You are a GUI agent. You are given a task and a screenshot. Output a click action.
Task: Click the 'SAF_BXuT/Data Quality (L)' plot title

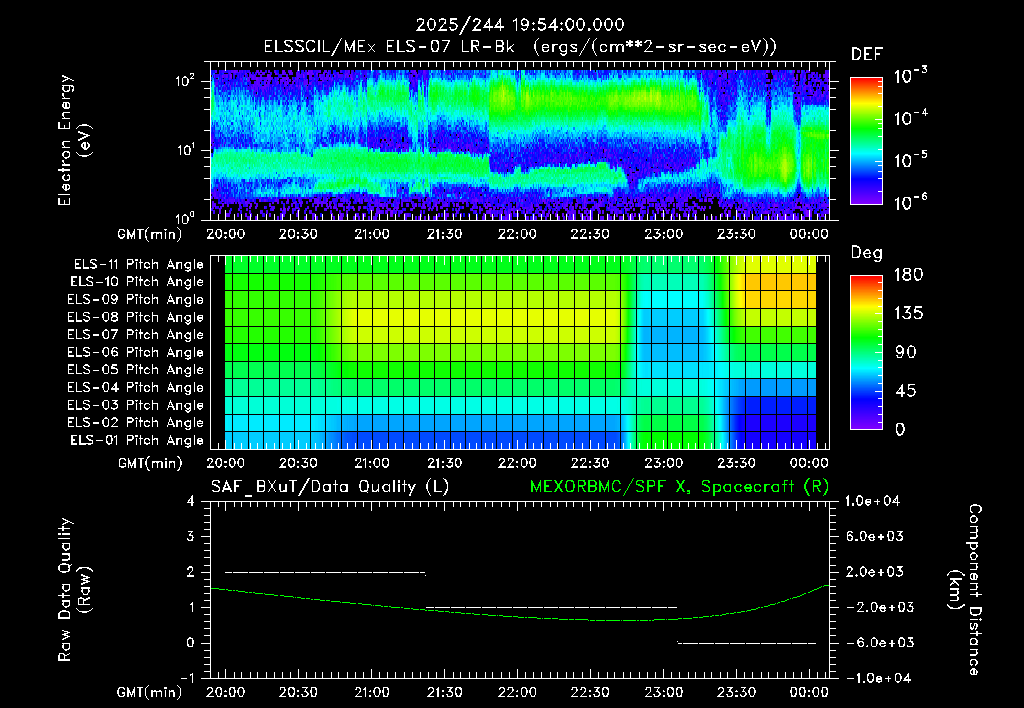click(x=330, y=487)
